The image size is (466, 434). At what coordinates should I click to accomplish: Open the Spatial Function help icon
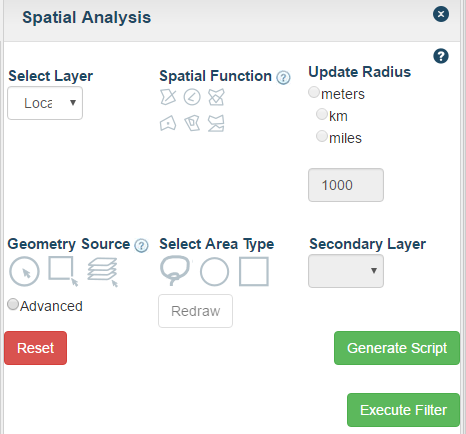click(283, 78)
